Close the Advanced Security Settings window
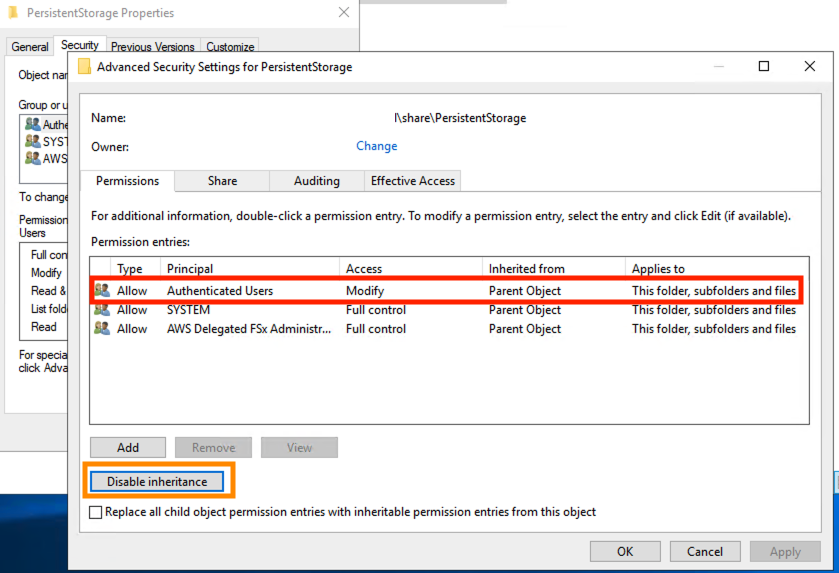The width and height of the screenshot is (839, 573). (x=810, y=66)
